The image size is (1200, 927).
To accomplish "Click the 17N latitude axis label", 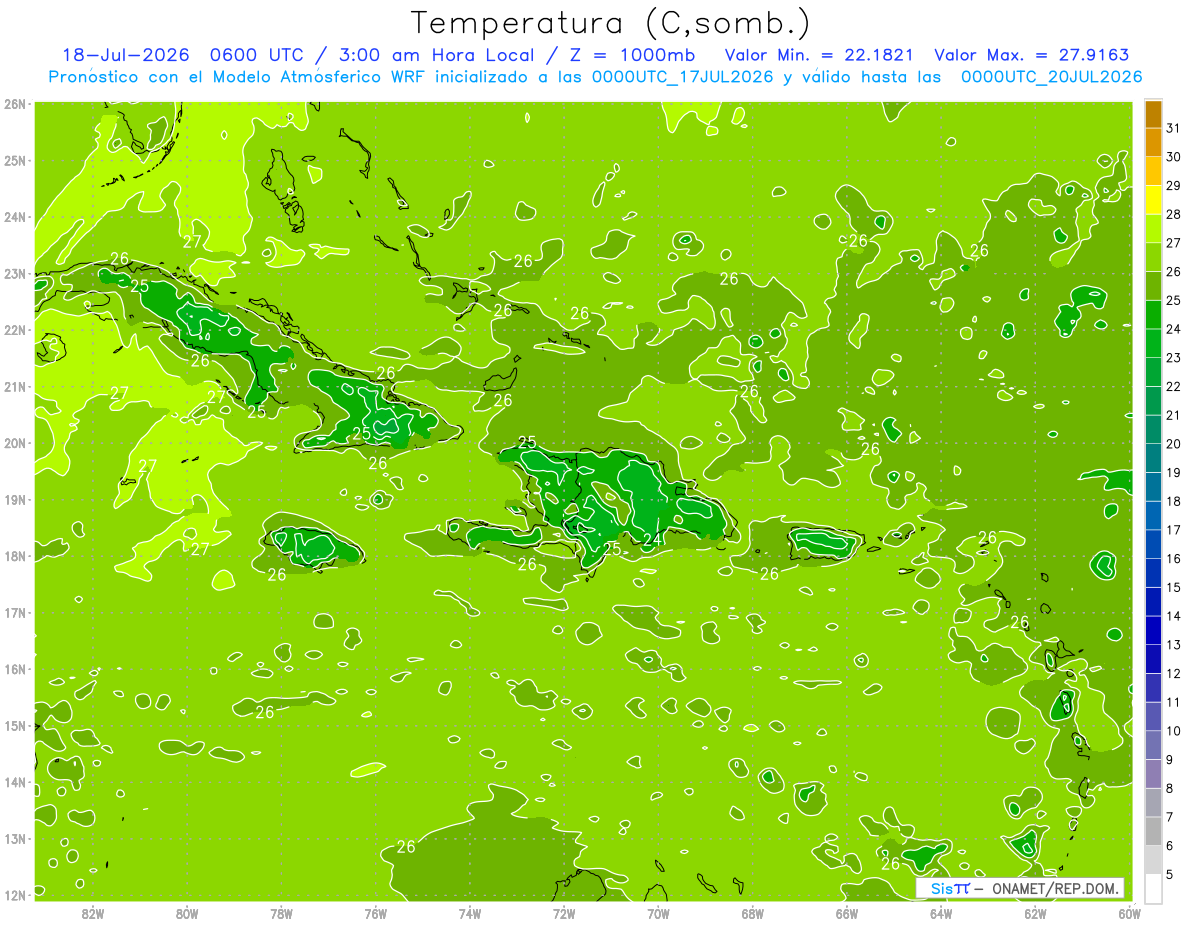I will click(15, 613).
